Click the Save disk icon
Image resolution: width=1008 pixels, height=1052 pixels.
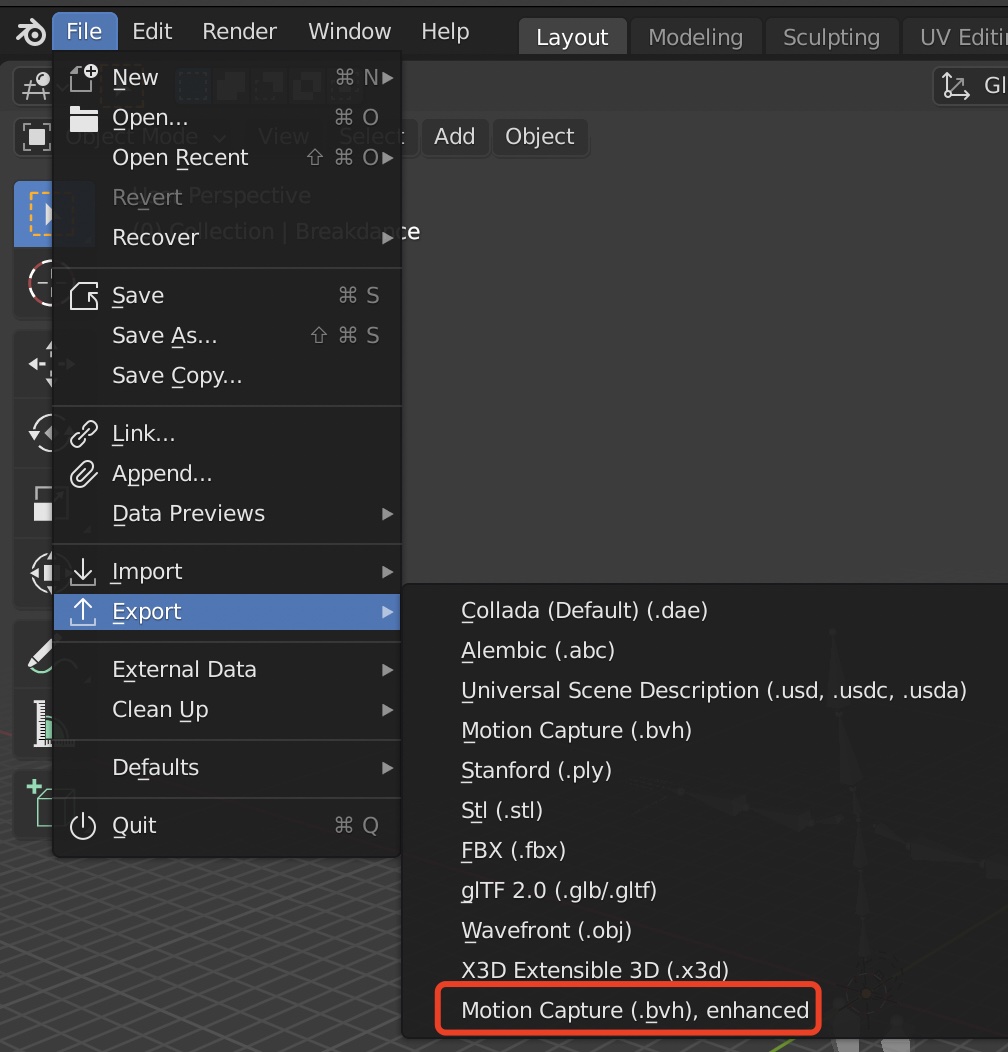pos(84,296)
